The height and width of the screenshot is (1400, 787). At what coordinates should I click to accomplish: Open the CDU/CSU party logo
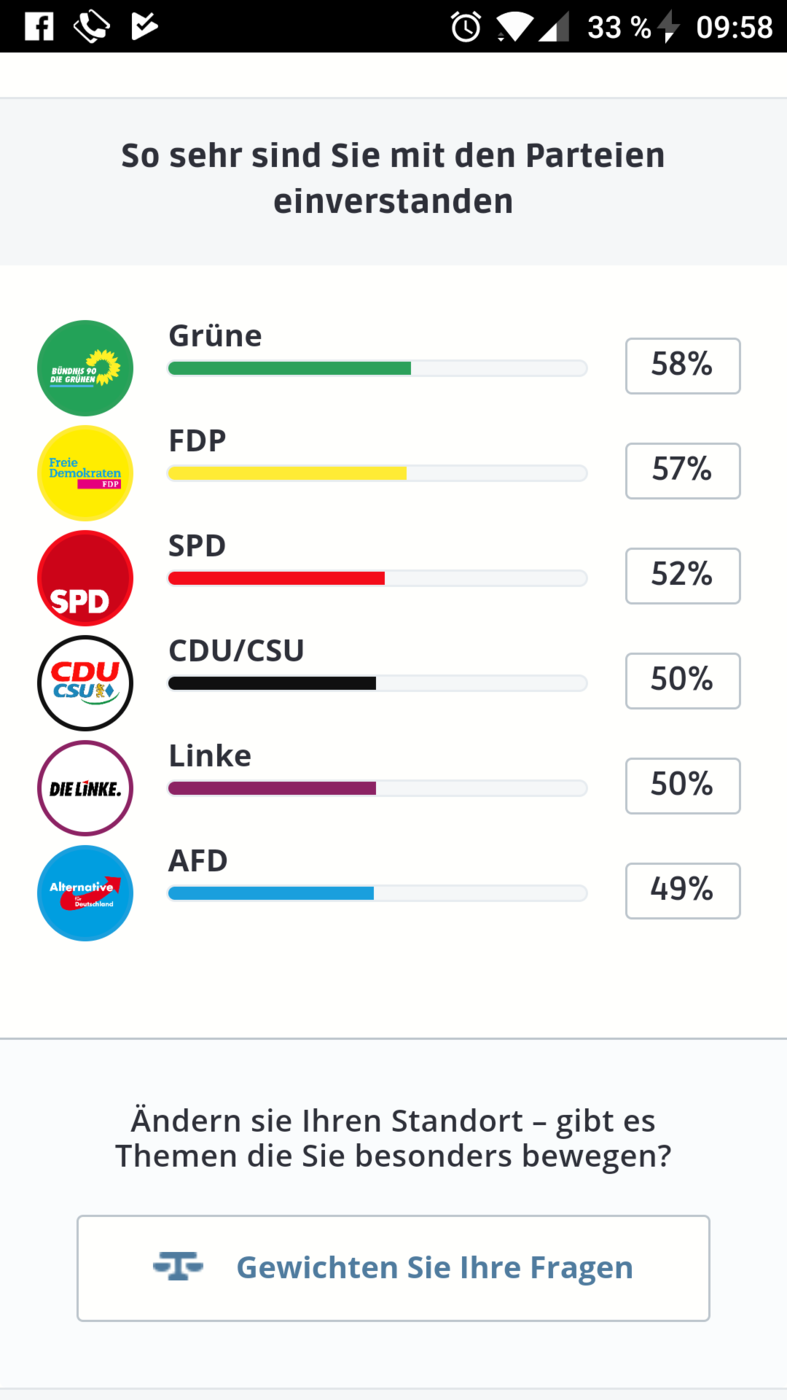click(x=85, y=683)
